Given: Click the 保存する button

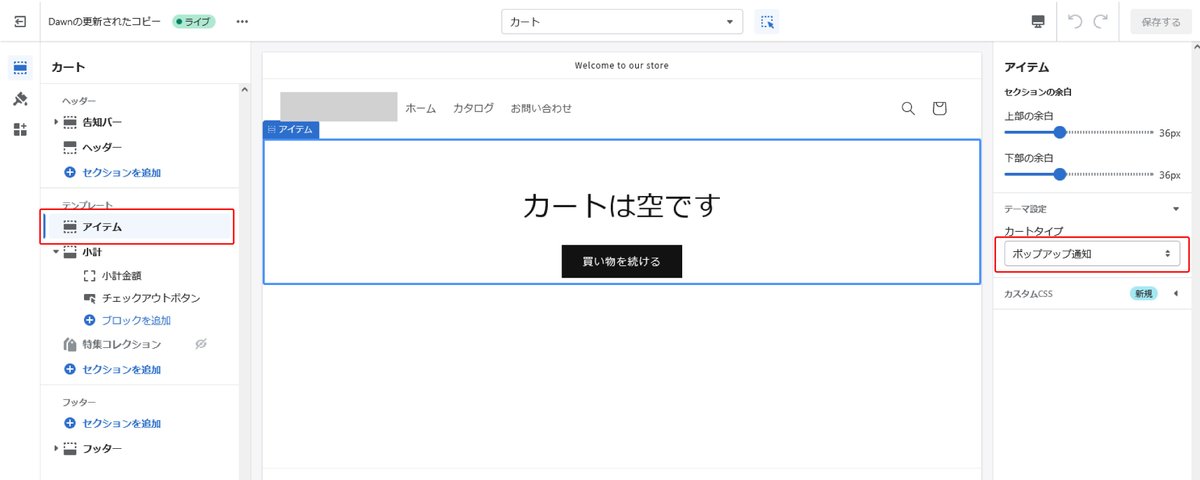Looking at the screenshot, I should (1160, 22).
